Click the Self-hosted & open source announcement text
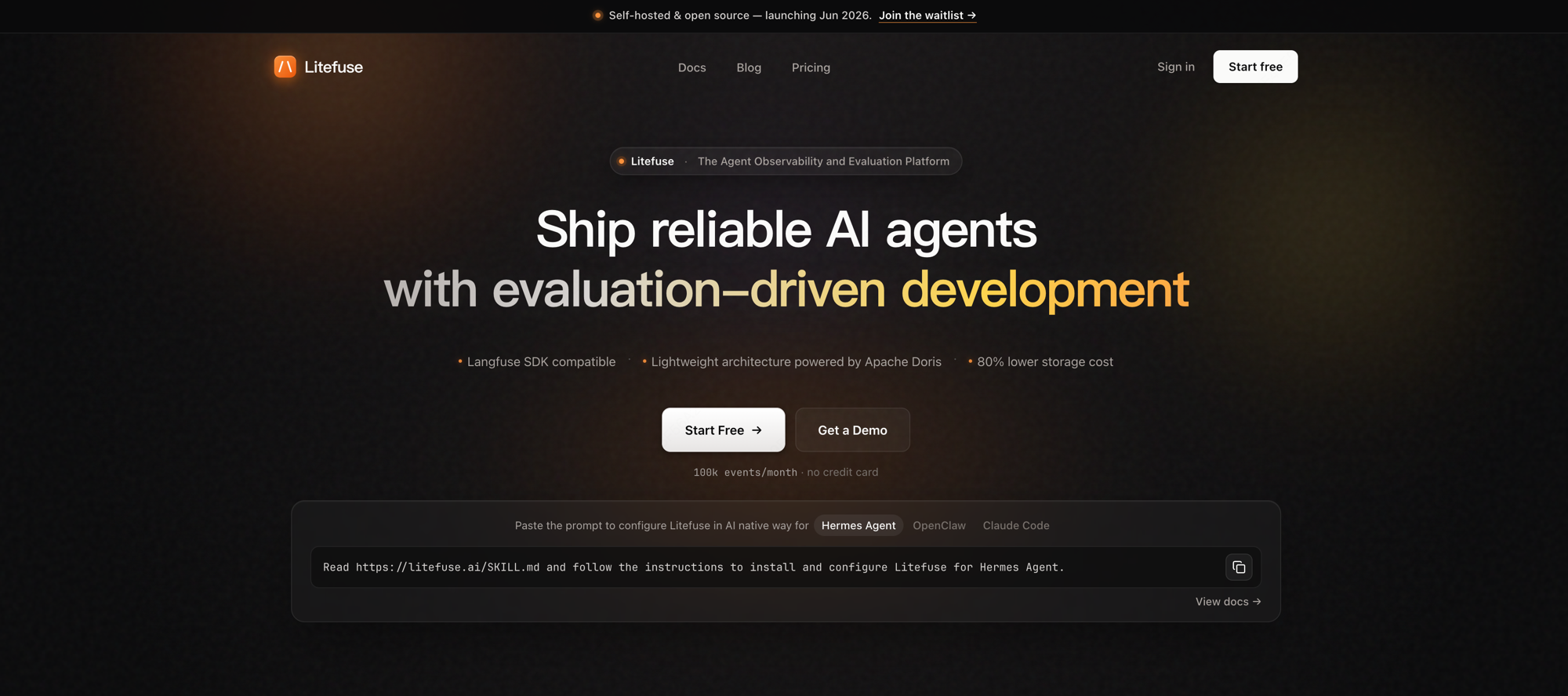 739,16
